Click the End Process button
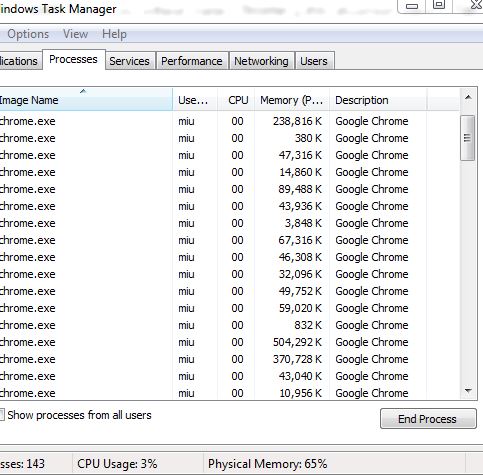This screenshot has height=475, width=483. coord(428,419)
